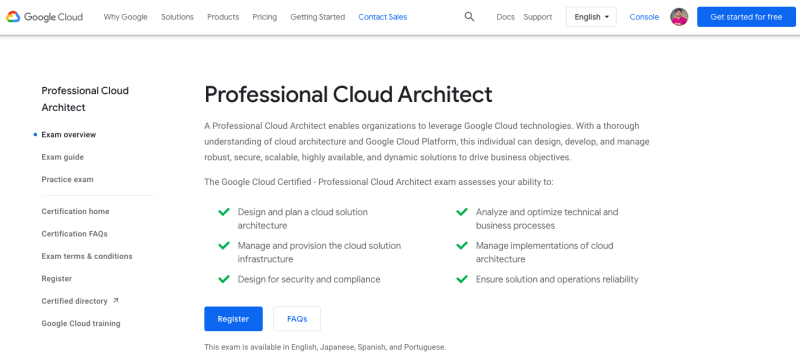This screenshot has width=800, height=362.
Task: Click the checkmark beside Design for security
Action: click(223, 279)
